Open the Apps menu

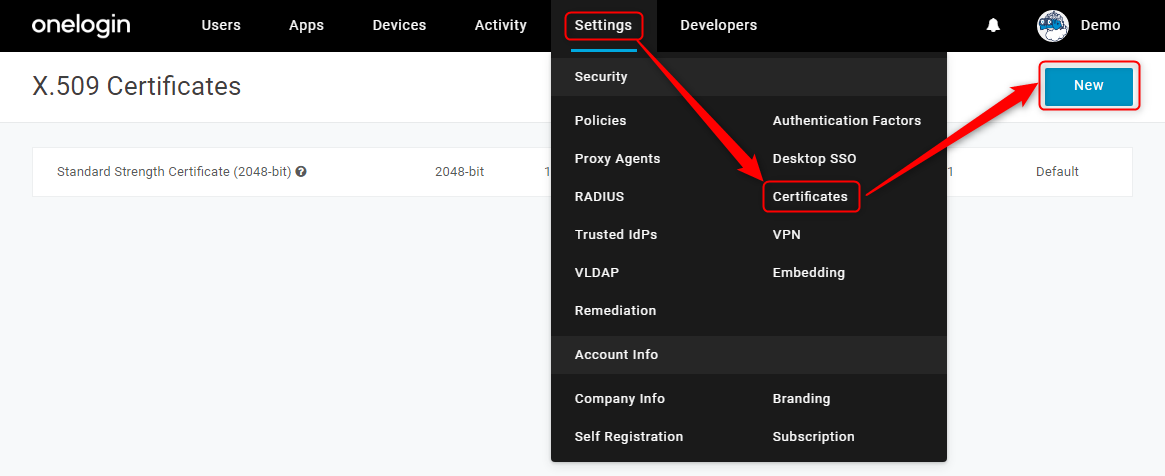(306, 25)
